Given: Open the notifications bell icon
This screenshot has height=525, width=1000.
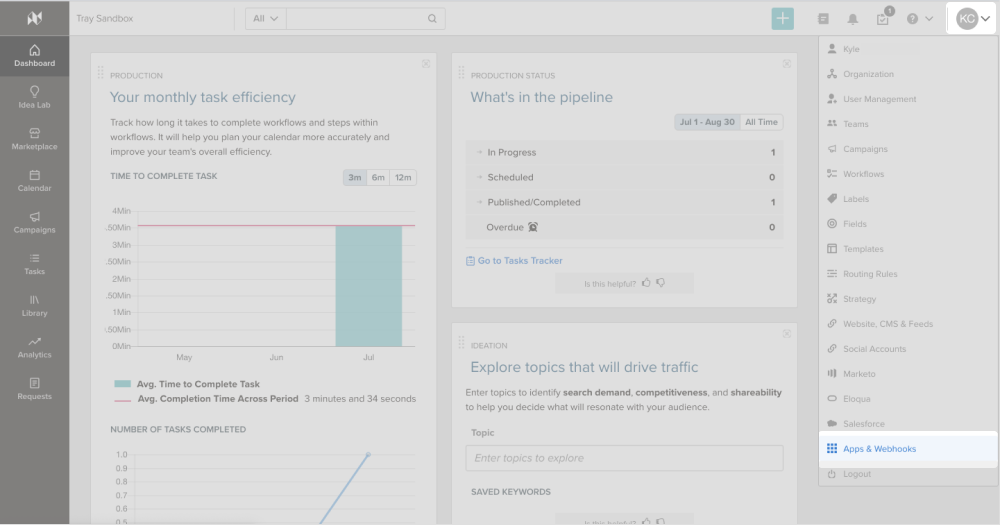Looking at the screenshot, I should tap(853, 19).
